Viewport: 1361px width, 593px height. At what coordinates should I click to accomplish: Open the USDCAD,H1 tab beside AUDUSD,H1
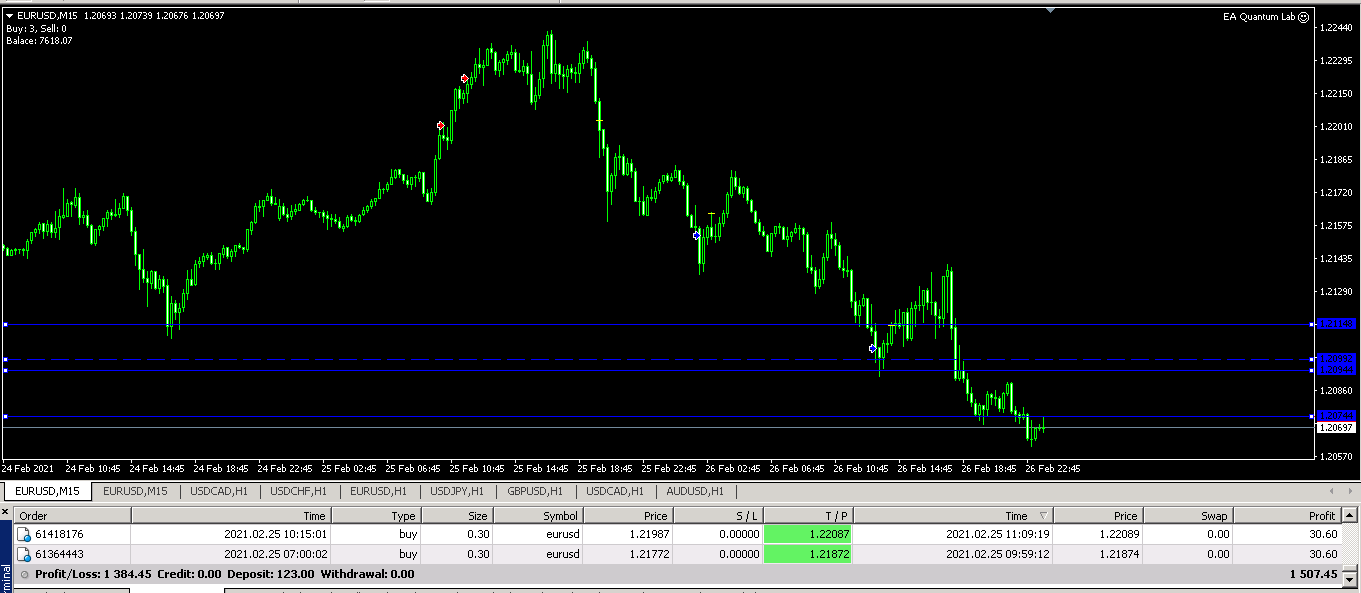615,491
